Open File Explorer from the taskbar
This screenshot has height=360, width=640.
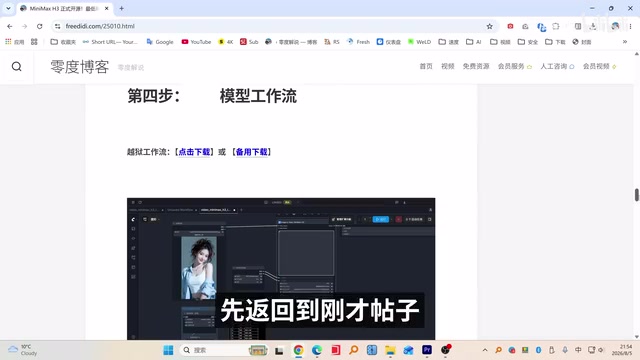point(390,350)
